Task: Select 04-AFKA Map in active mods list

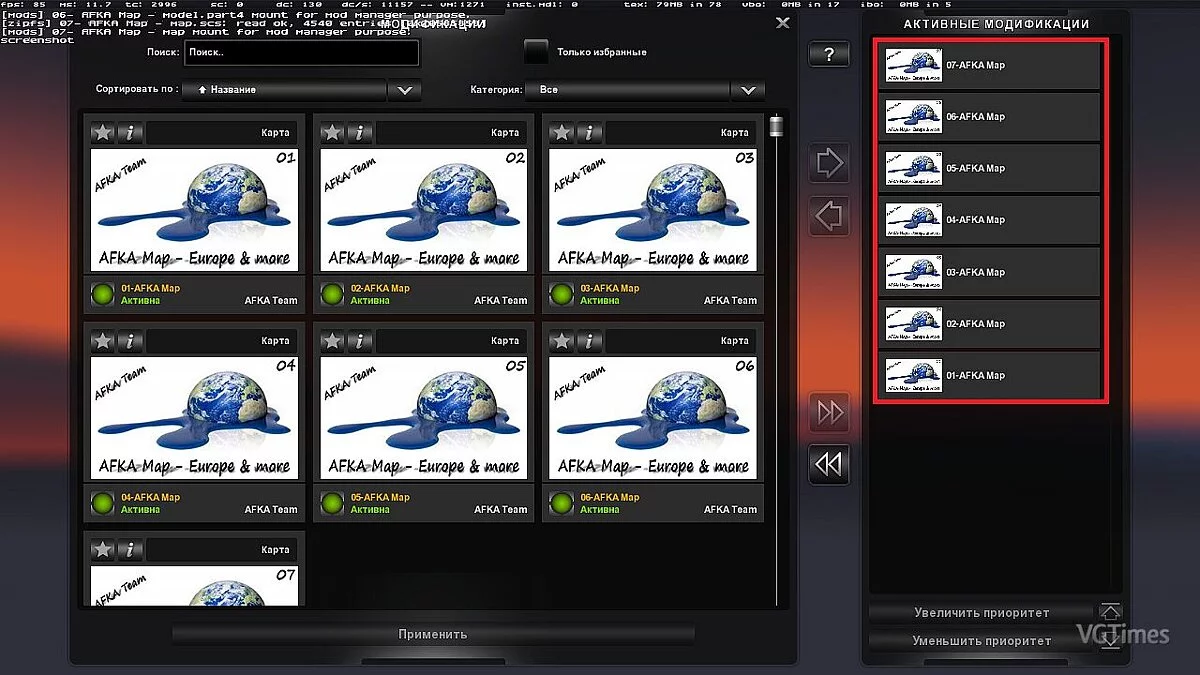Action: pyautogui.click(x=989, y=221)
